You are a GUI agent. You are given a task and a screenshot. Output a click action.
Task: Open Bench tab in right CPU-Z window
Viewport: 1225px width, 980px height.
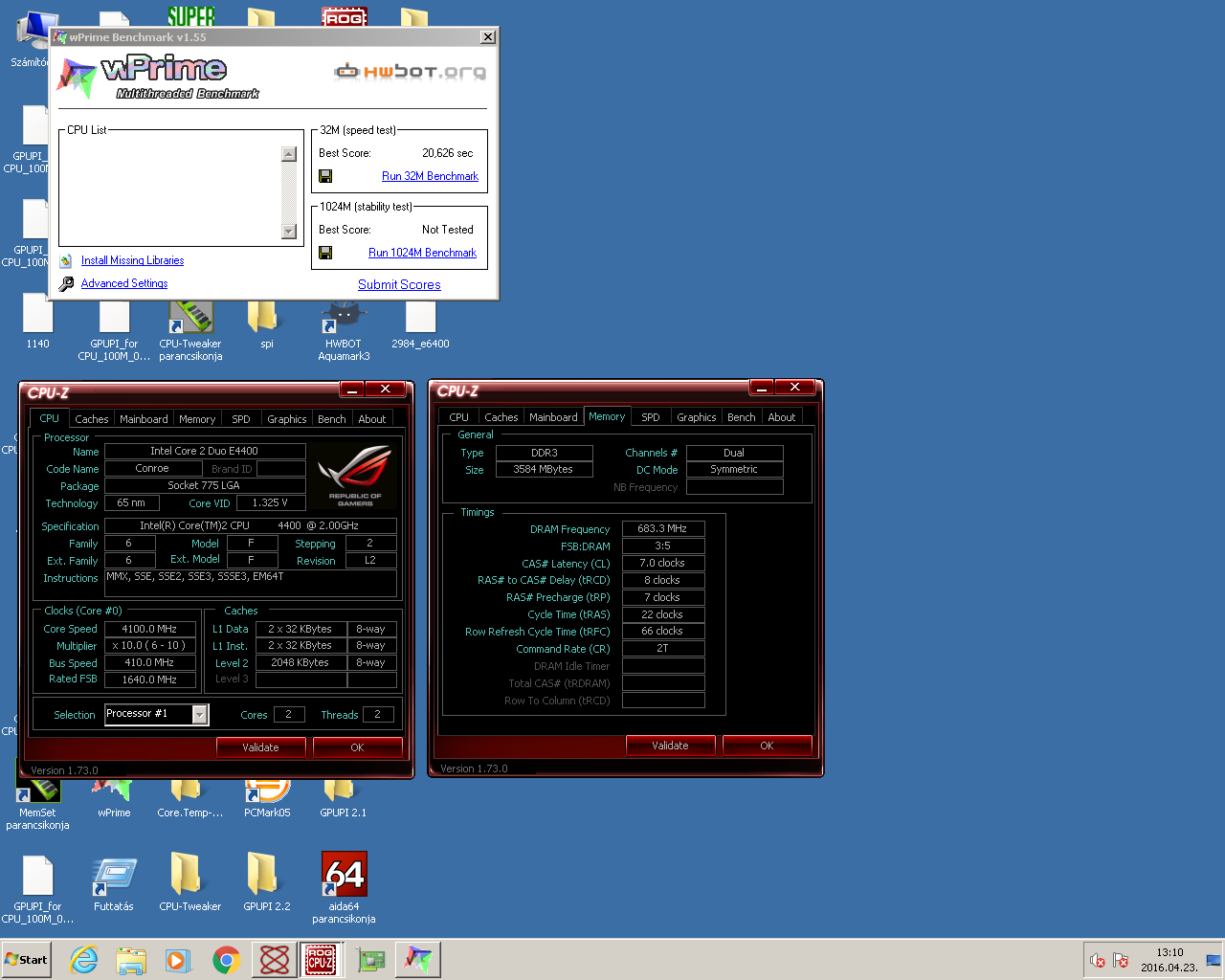point(742,417)
